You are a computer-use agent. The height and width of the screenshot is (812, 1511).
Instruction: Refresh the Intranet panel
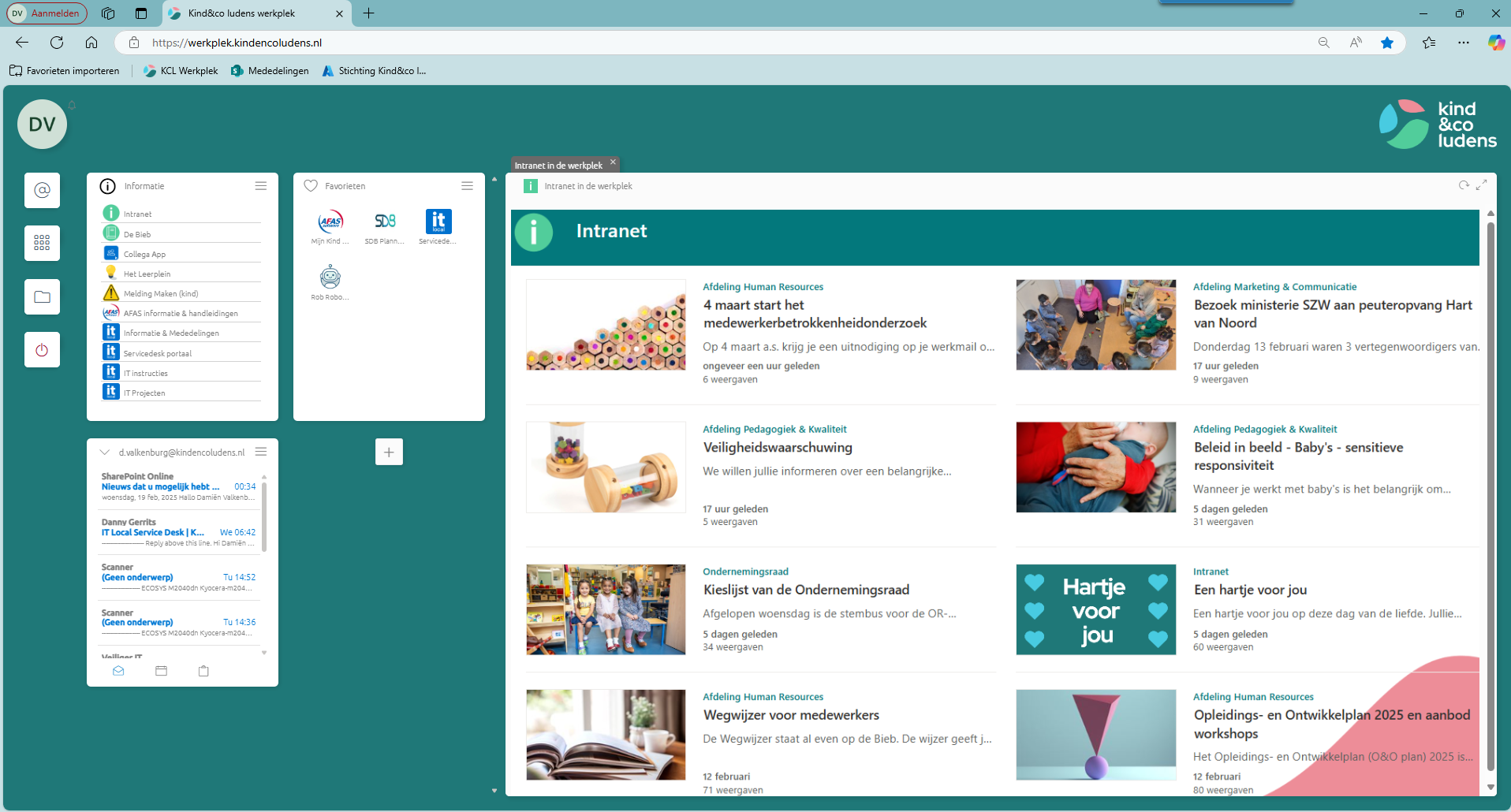pos(1464,185)
